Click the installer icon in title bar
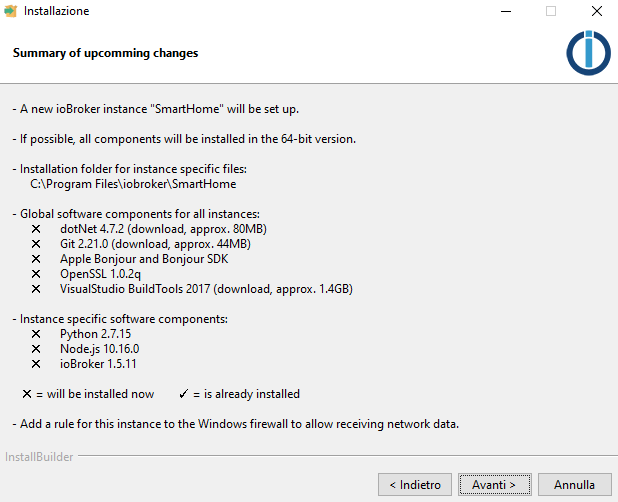The height and width of the screenshot is (502, 618). click(11, 11)
